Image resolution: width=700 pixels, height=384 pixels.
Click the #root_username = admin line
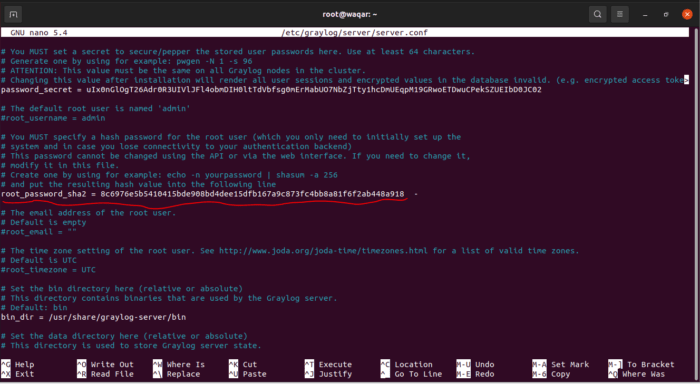click(53, 118)
